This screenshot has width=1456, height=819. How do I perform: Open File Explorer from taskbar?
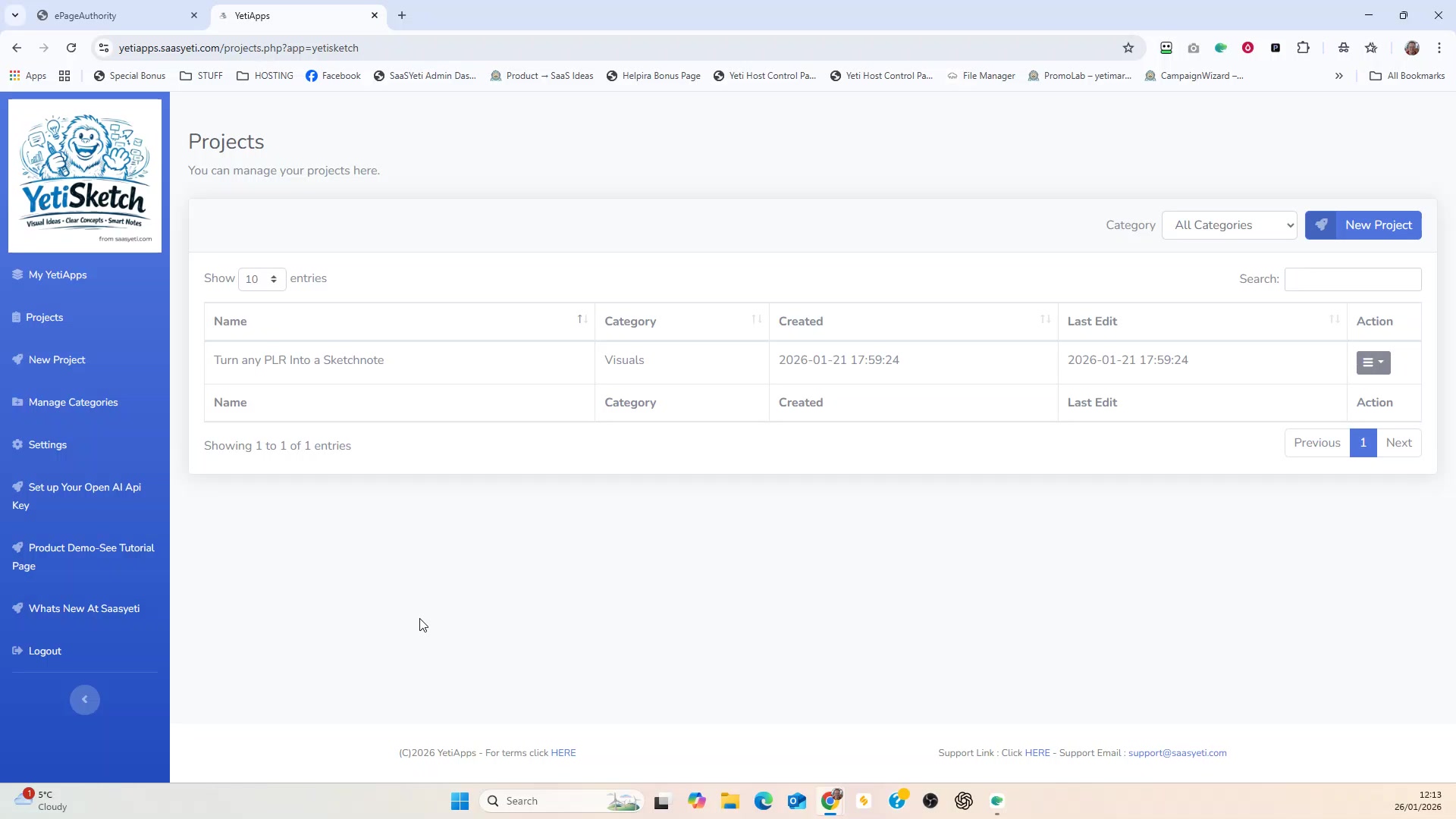(730, 801)
